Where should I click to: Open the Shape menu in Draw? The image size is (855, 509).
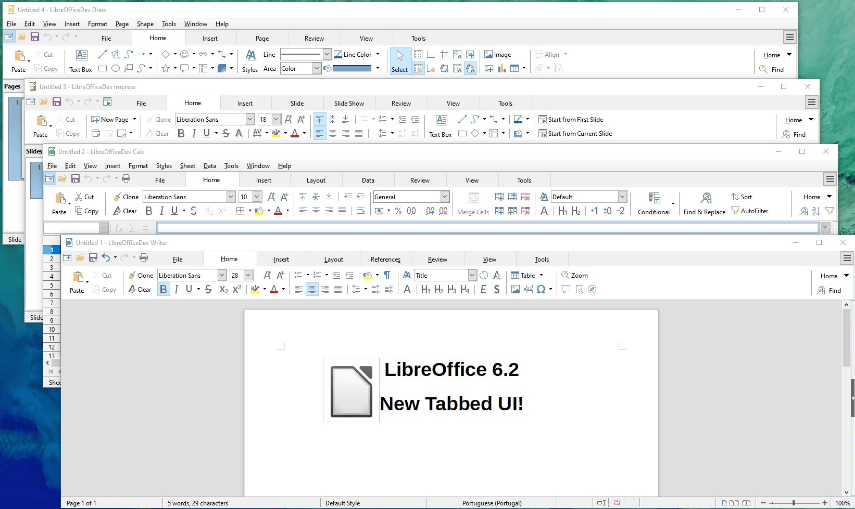point(145,23)
